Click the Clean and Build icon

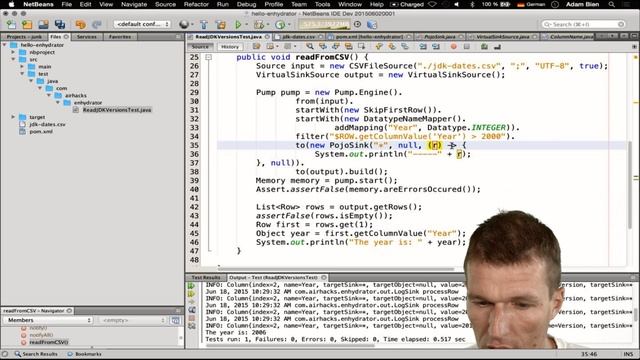(x=220, y=25)
